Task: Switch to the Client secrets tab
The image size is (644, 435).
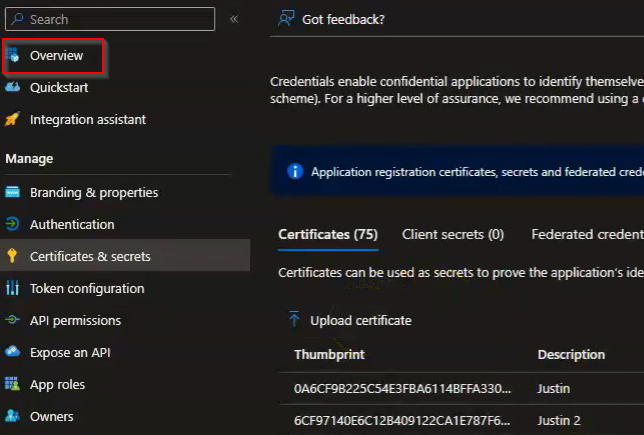Action: point(452,235)
